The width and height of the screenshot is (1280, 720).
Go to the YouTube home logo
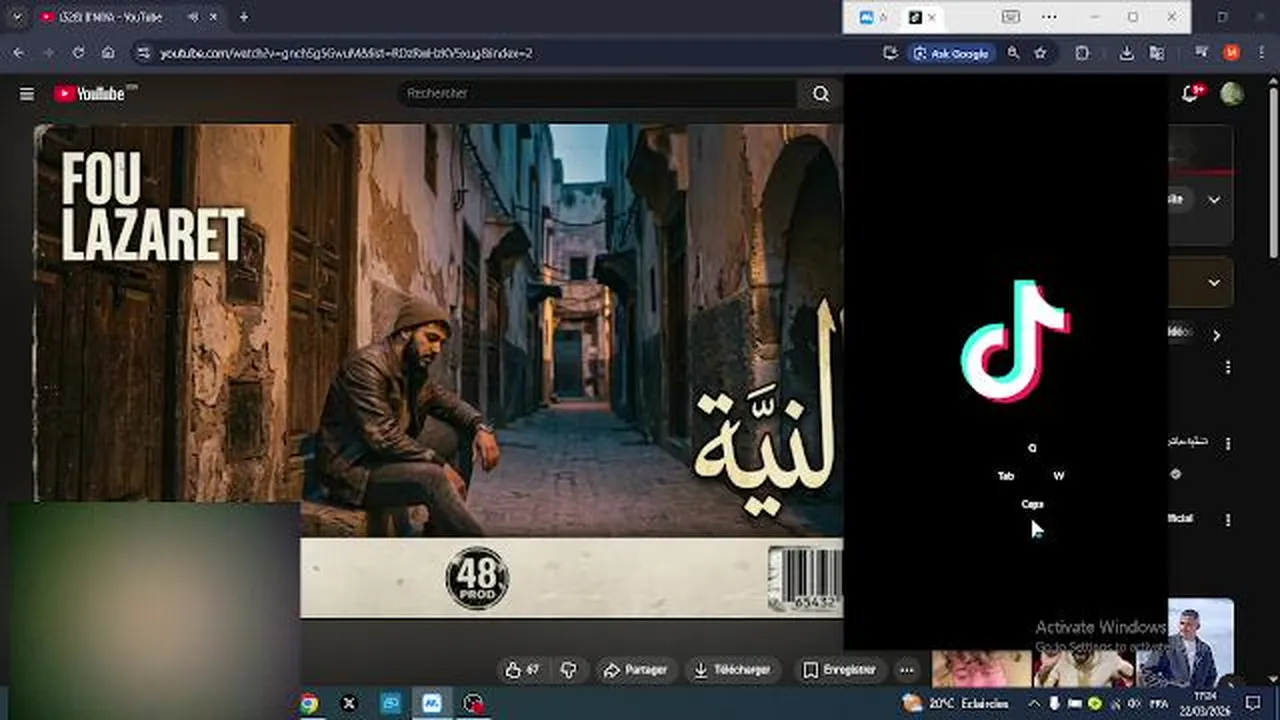point(91,93)
